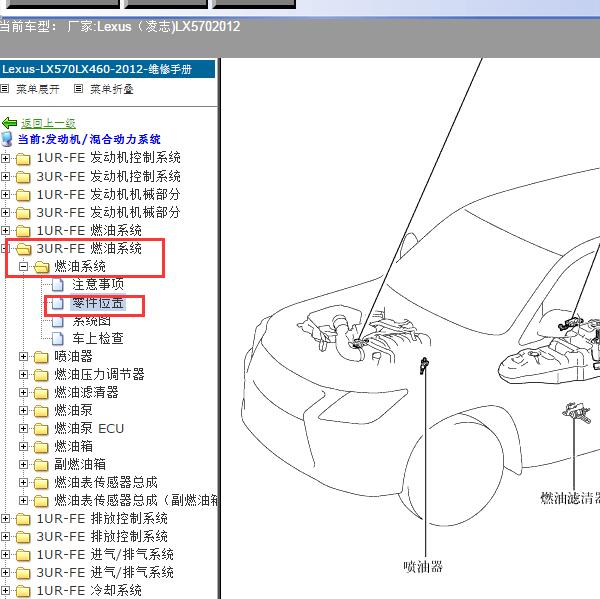Expand 3UR-FE 进气/排气系统 node

[5, 573]
